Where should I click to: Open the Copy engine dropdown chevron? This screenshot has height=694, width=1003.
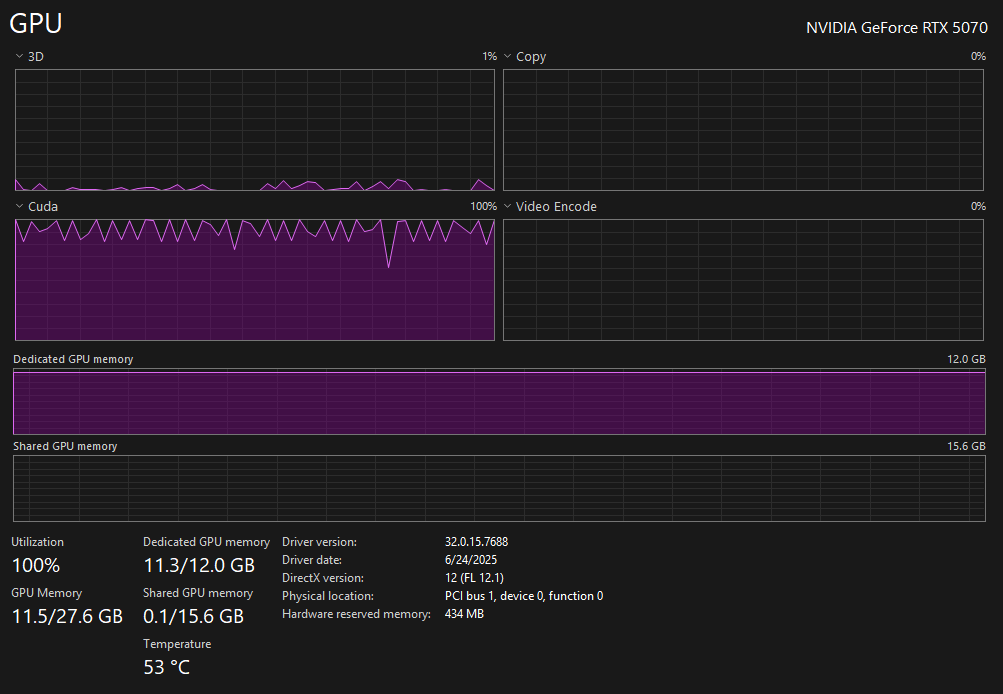pos(507,56)
